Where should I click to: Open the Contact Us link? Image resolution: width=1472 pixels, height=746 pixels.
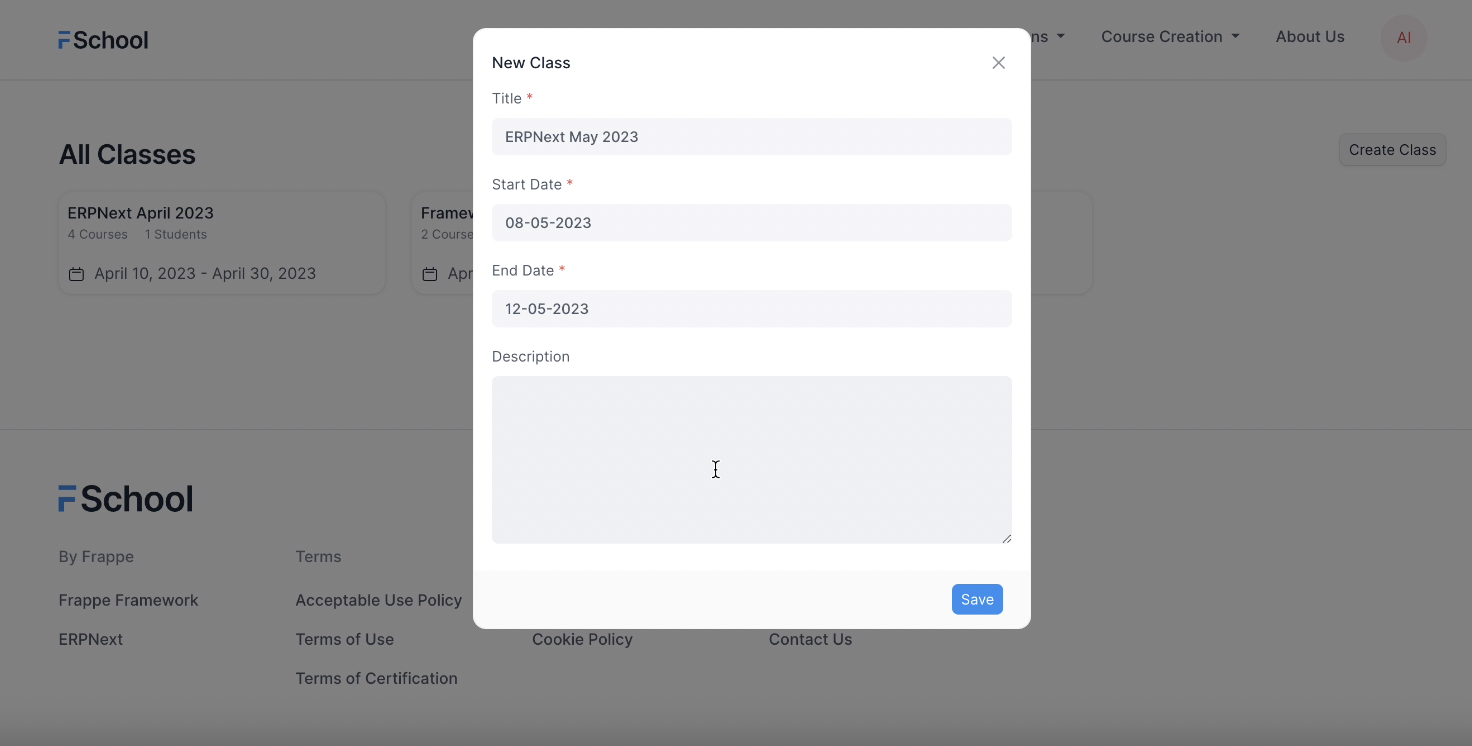[811, 639]
